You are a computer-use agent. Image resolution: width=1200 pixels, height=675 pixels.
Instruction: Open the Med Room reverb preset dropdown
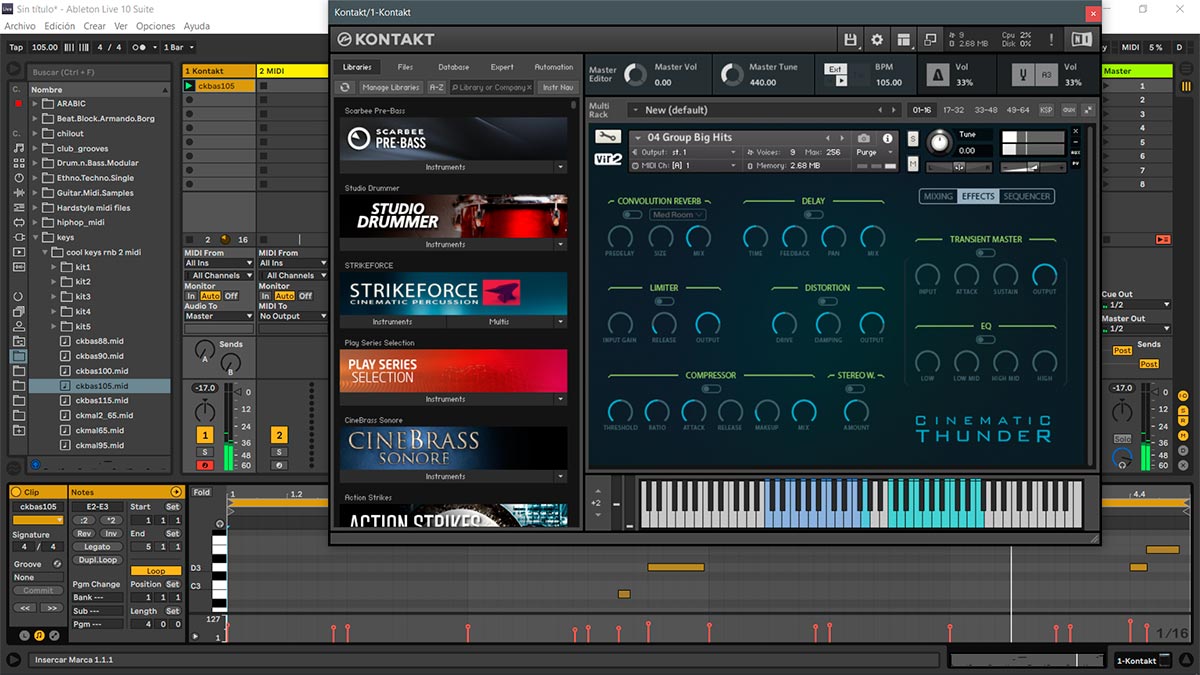coord(678,215)
